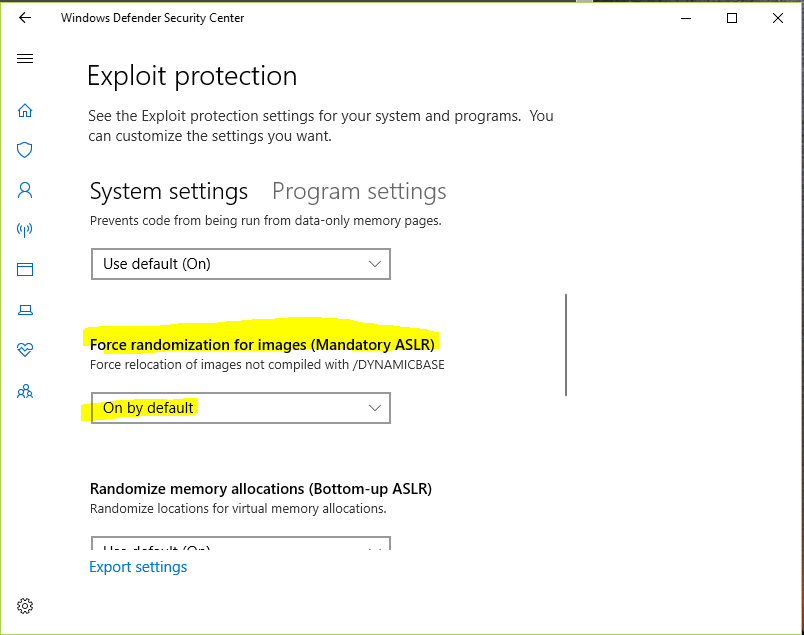Open the 'On by default' Mandatory ASLR dropdown
This screenshot has height=635, width=804.
coord(240,408)
